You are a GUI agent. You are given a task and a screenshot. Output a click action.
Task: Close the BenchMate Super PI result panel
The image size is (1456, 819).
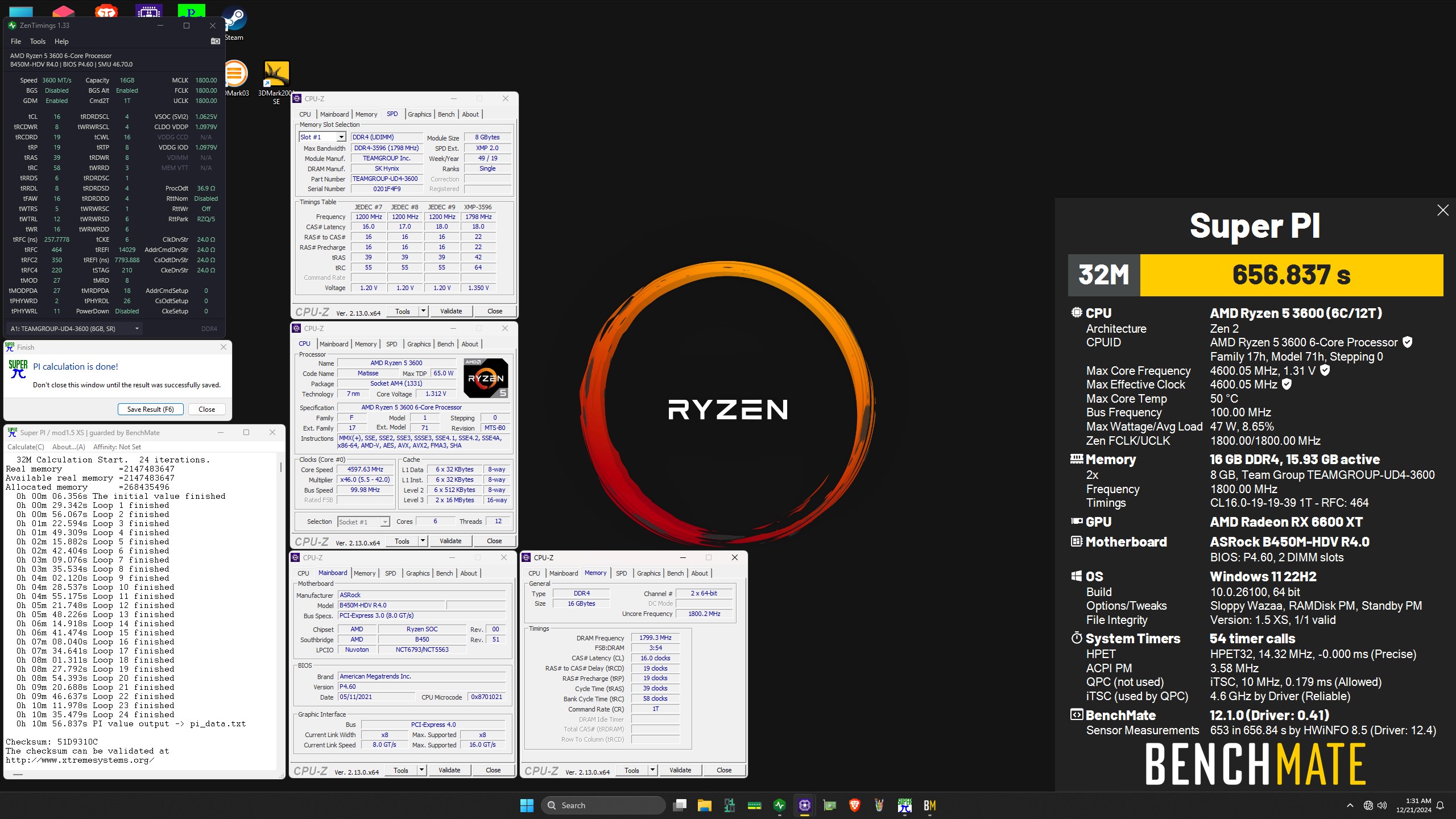(1443, 210)
